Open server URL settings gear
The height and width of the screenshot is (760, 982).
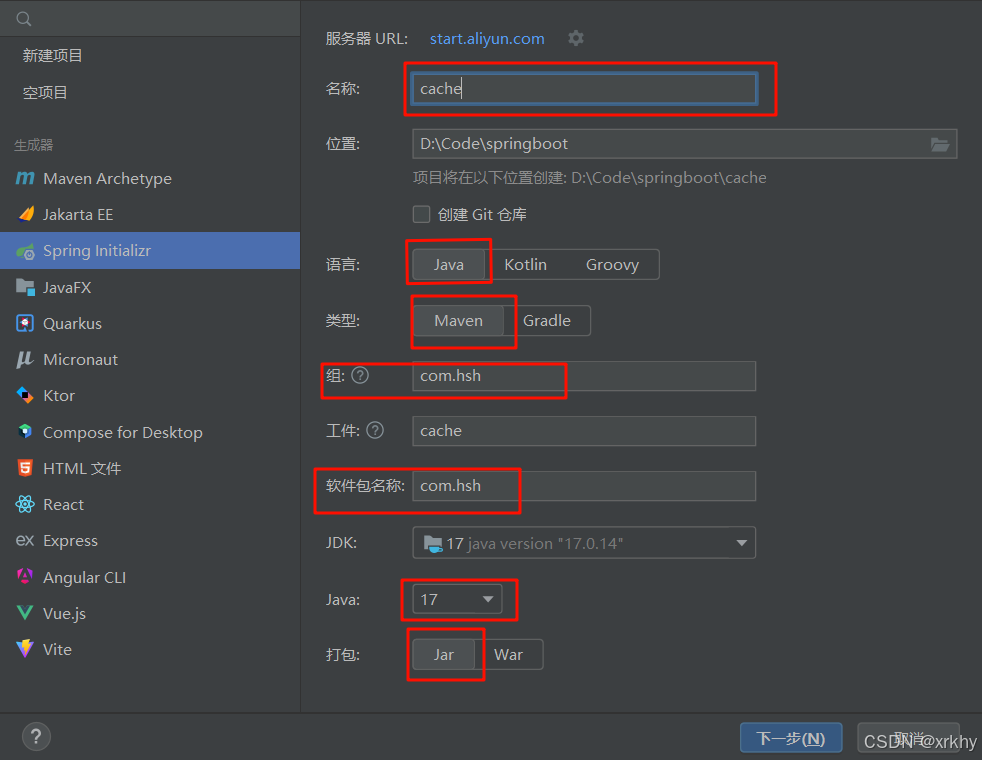576,38
